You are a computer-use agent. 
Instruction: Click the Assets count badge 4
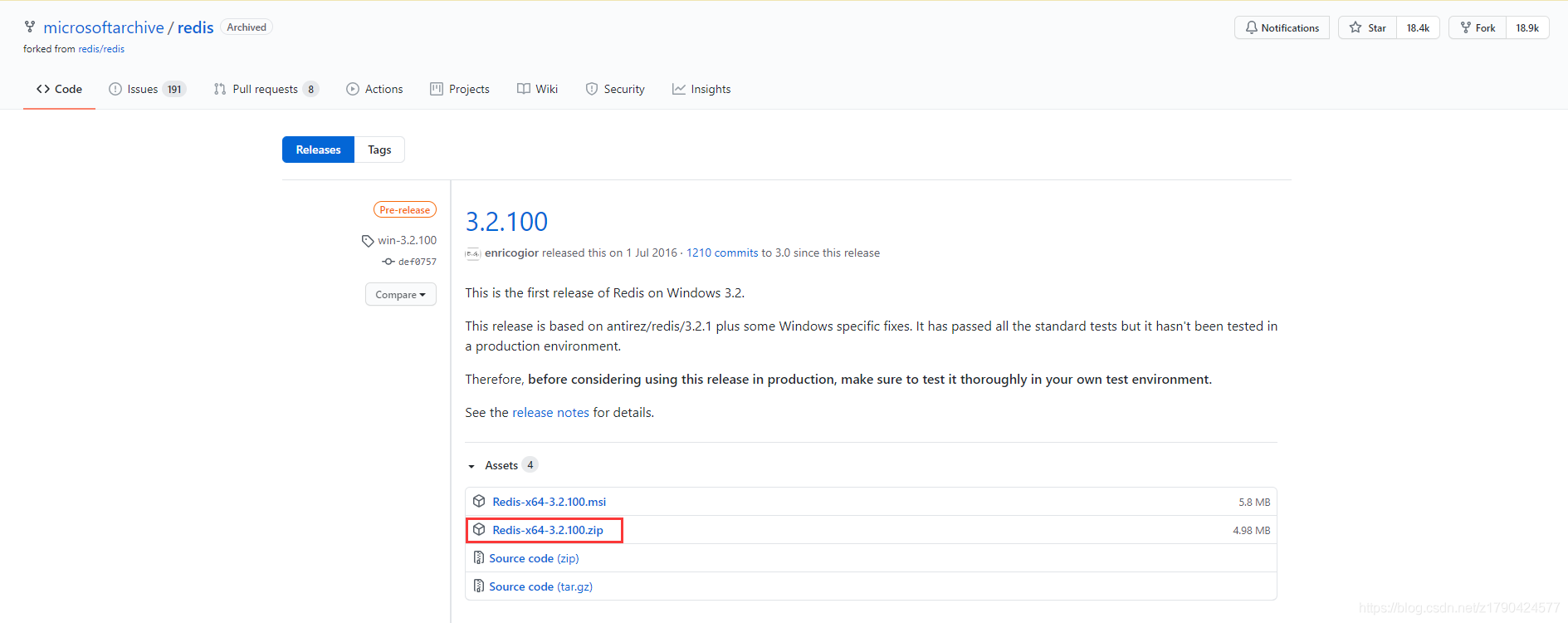tap(530, 465)
